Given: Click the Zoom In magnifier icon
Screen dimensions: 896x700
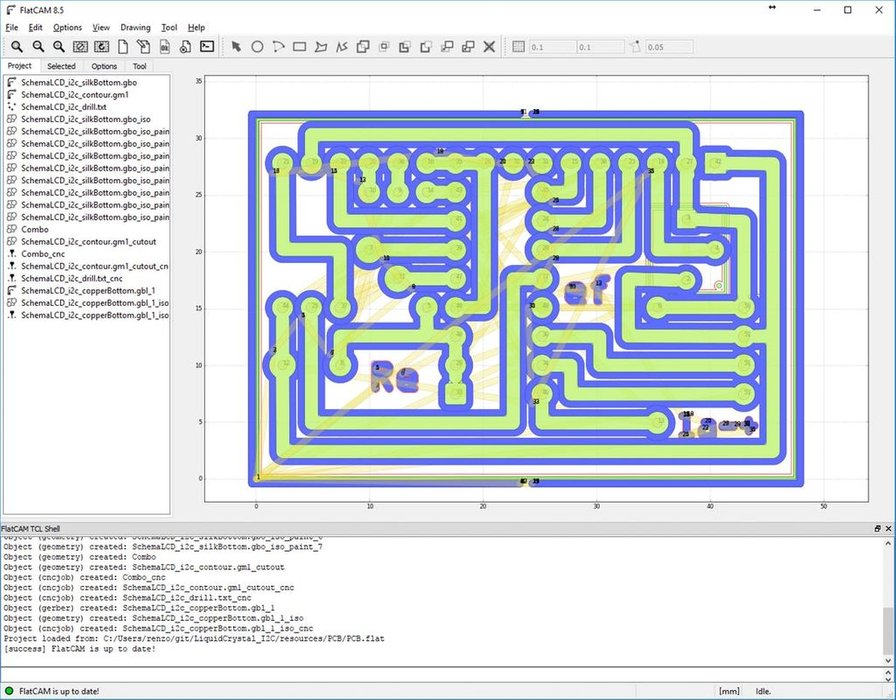Looking at the screenshot, I should pos(59,47).
